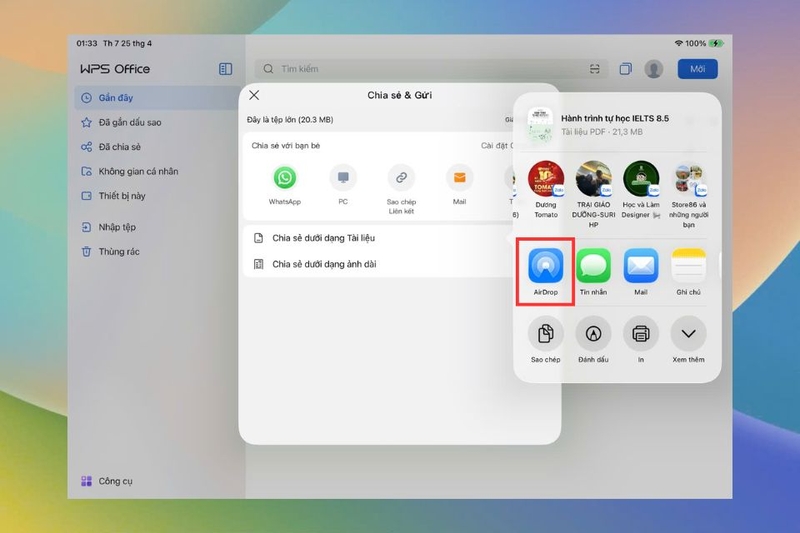The height and width of the screenshot is (533, 800).
Task: Choose the Đánh dấu markup action
Action: [x=593, y=334]
